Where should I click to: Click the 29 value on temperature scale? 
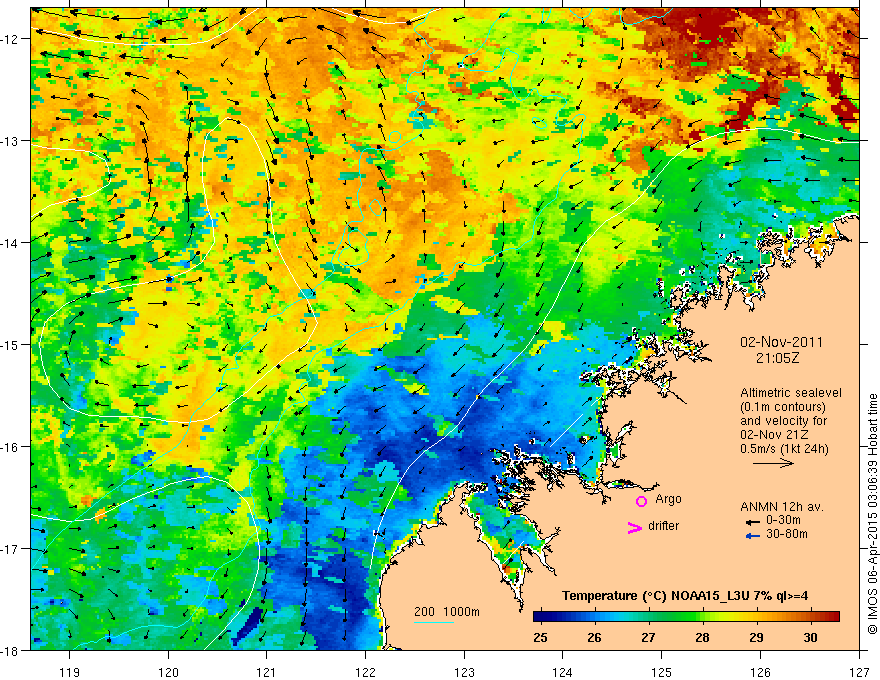tap(756, 637)
